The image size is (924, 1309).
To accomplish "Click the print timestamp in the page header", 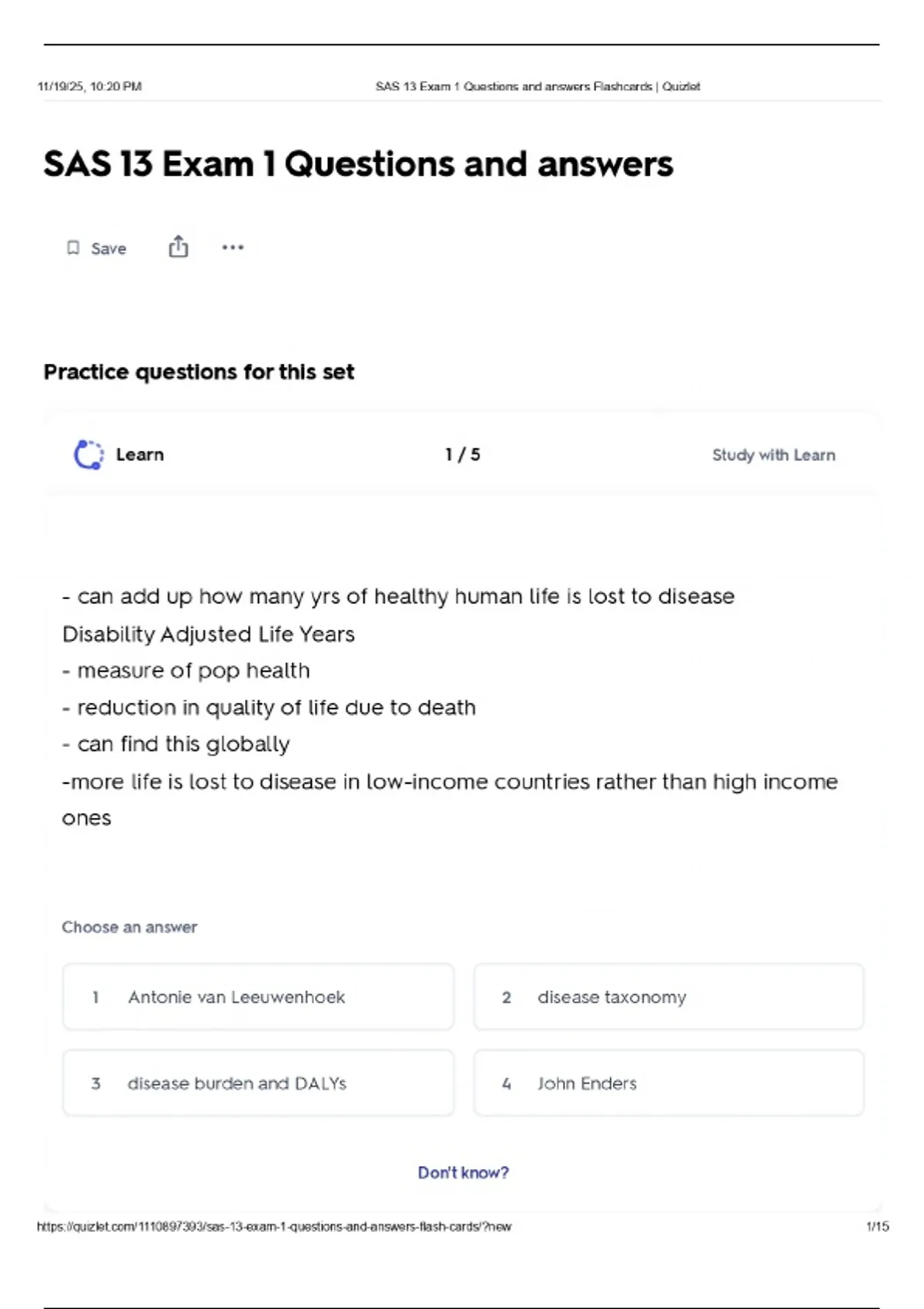I will 89,86.
